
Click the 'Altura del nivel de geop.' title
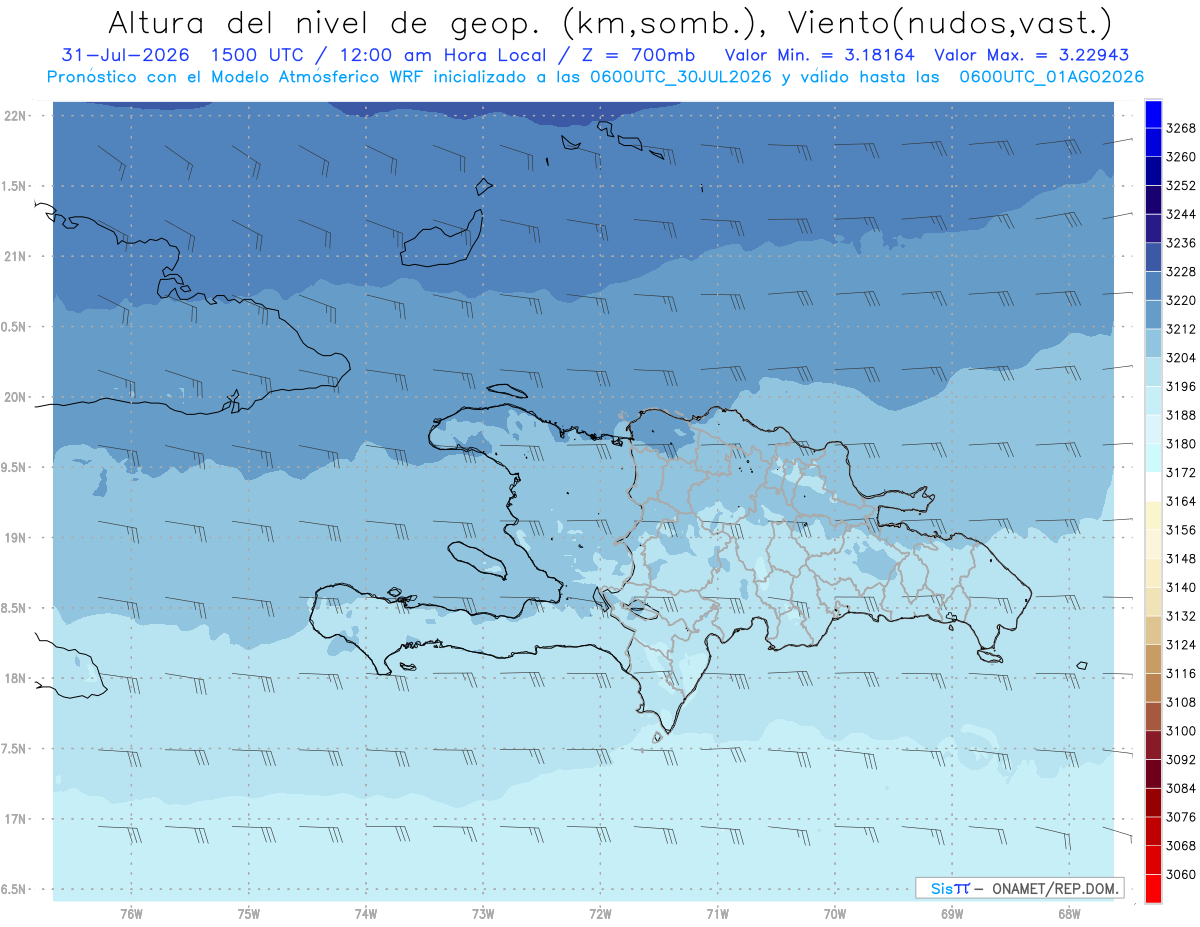tap(324, 22)
